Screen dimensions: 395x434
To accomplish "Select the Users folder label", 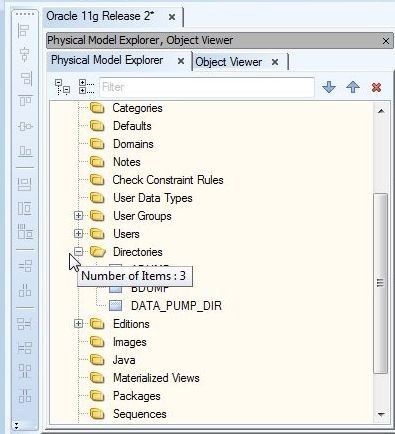I will (x=126, y=234).
